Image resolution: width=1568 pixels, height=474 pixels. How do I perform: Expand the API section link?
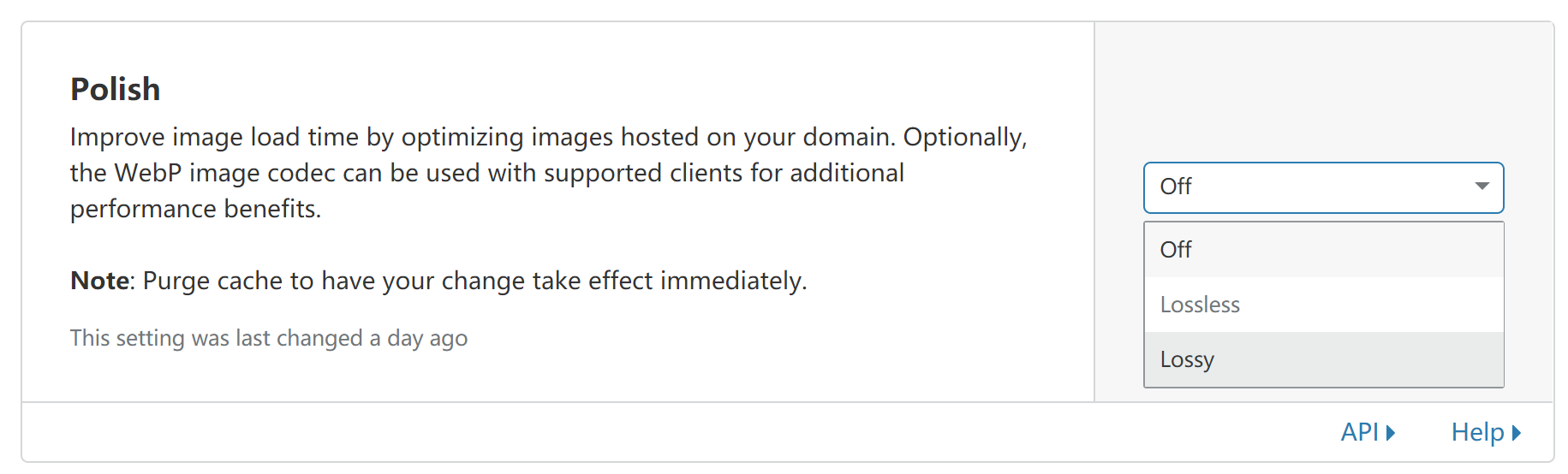click(x=1368, y=432)
